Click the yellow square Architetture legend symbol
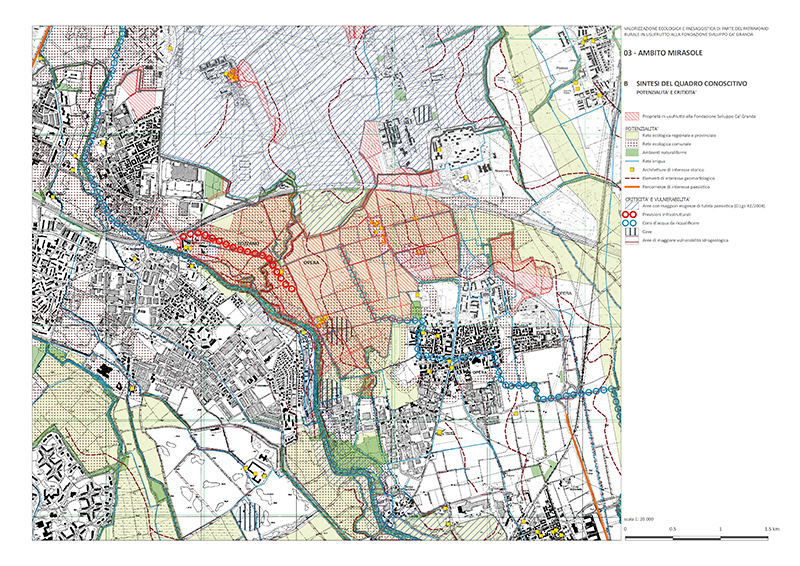 [632, 172]
